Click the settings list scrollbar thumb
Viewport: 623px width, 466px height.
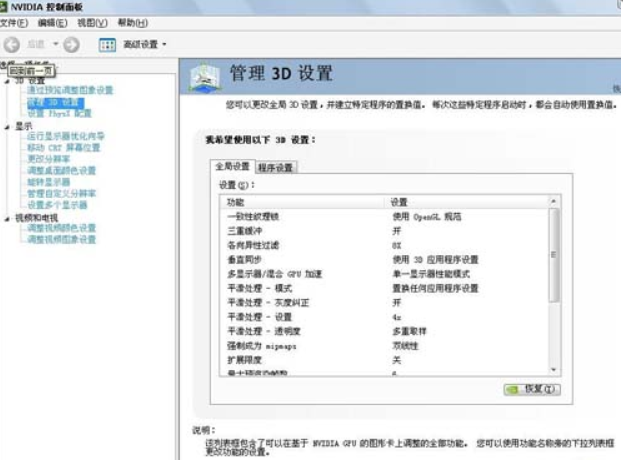click(x=554, y=255)
